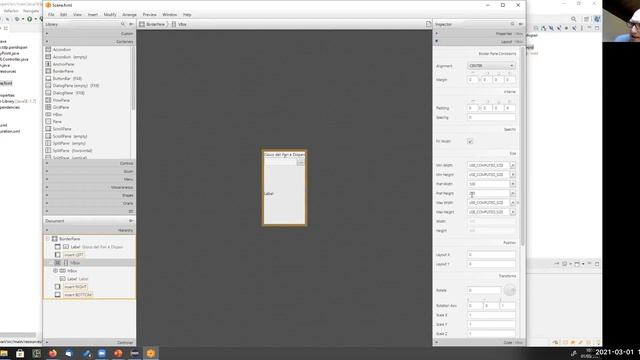Select SplitPane (empty) in the Library

(x=69, y=144)
